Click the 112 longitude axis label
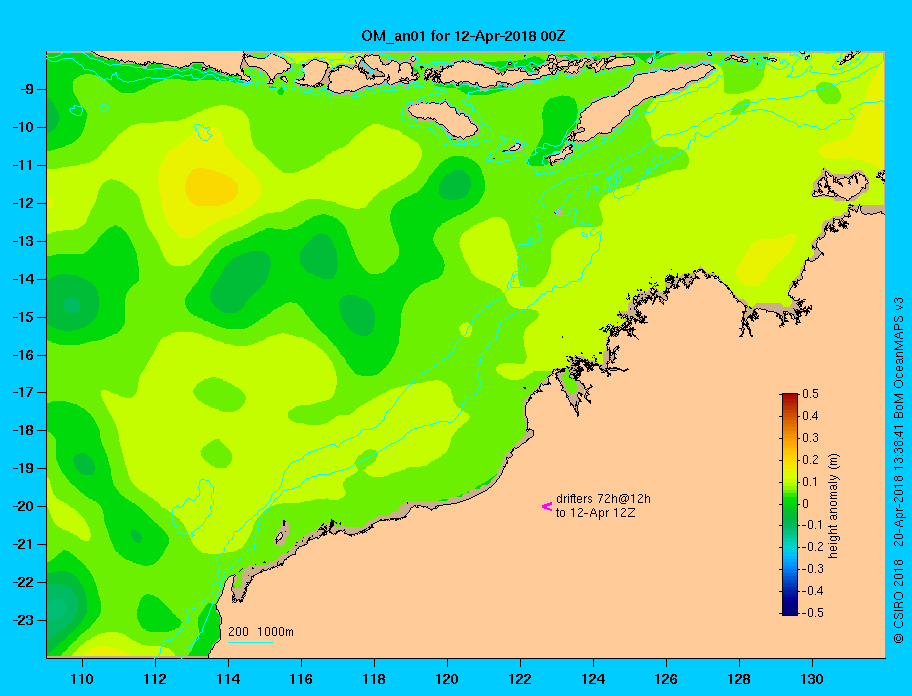Screen dimensions: 912x696 (x=155, y=679)
